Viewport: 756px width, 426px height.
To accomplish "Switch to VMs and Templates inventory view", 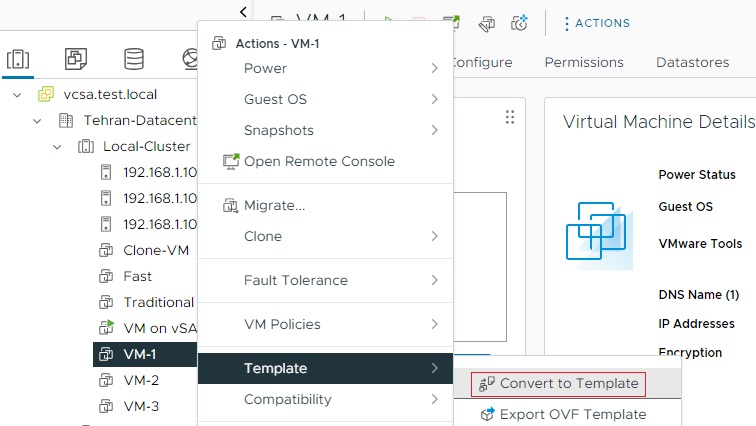I will [x=75, y=59].
